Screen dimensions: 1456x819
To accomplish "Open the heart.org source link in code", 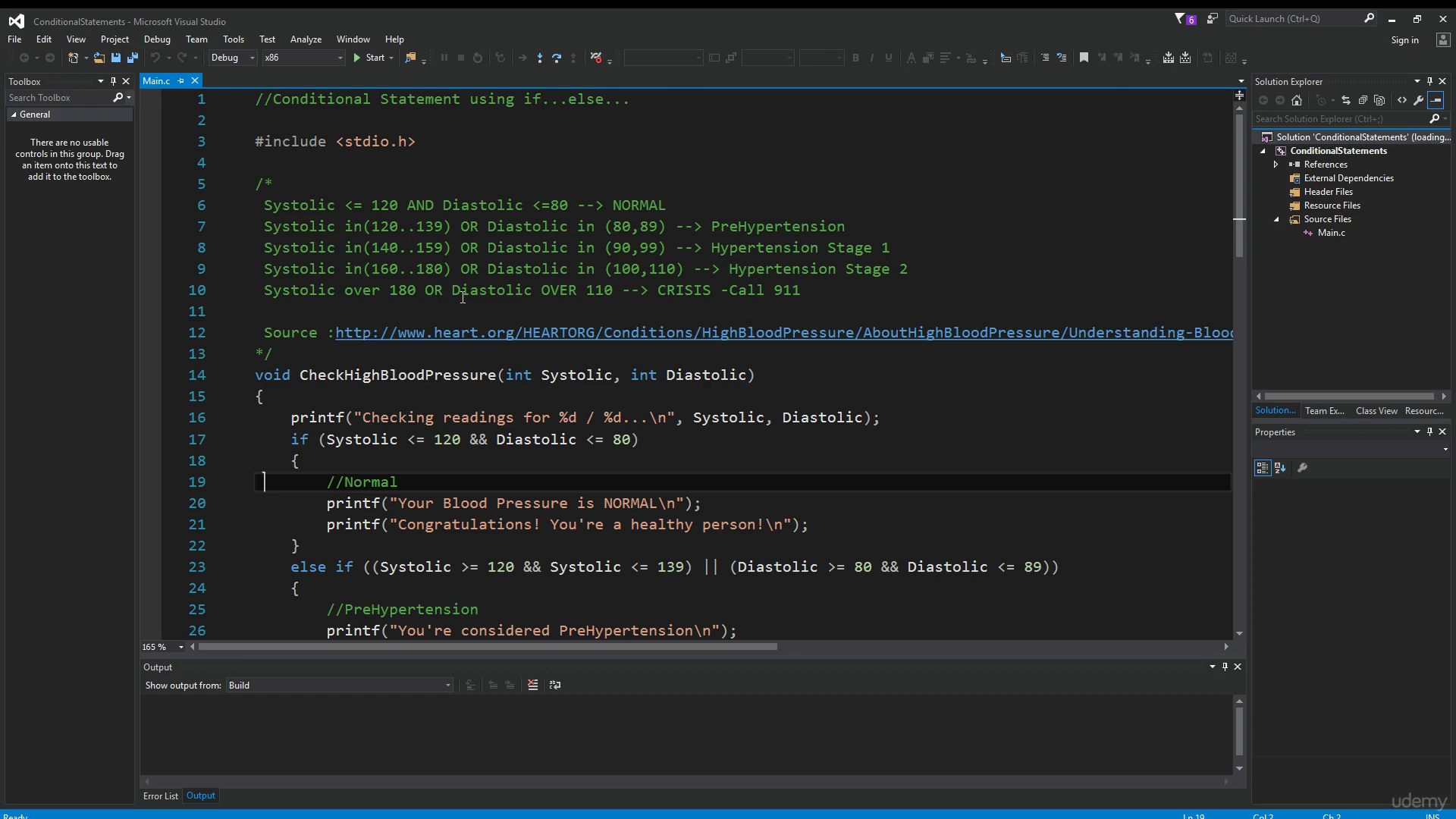I will [x=784, y=333].
